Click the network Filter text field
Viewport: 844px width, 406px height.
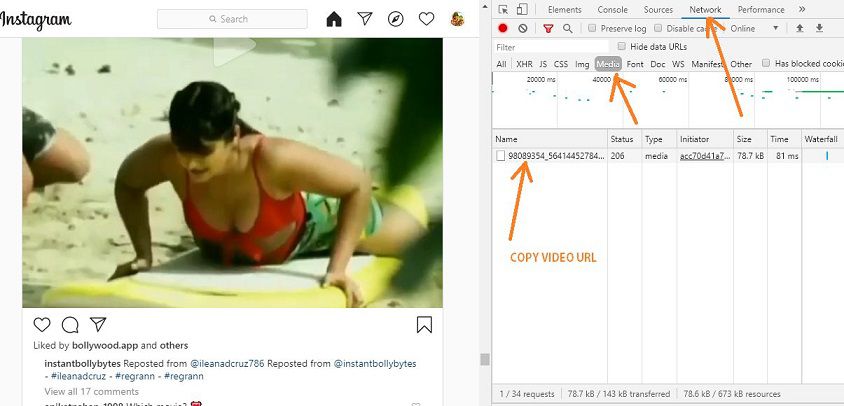point(550,47)
